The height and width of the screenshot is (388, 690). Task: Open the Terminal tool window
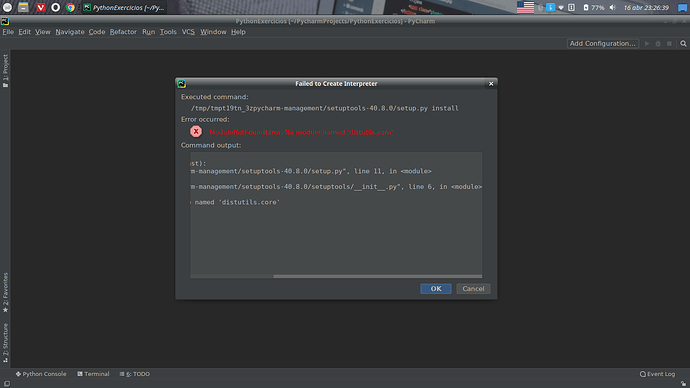point(93,374)
